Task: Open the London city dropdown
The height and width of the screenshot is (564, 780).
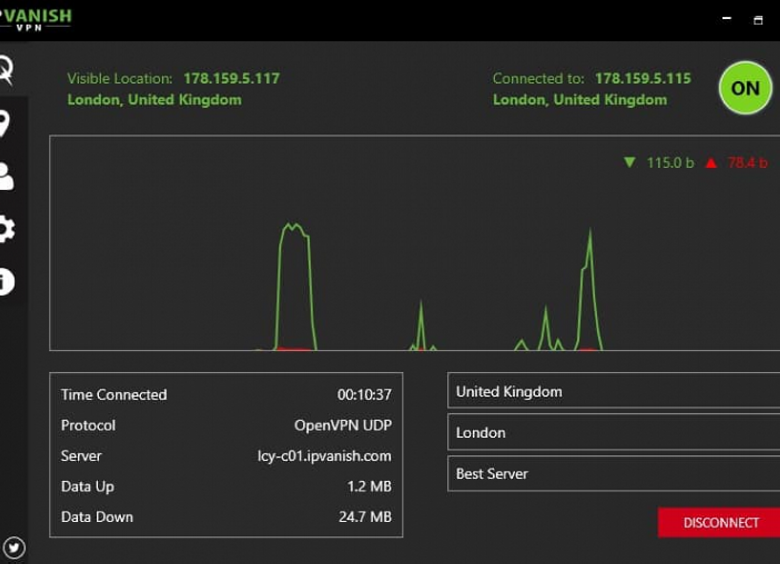Action: pyautogui.click(x=614, y=433)
